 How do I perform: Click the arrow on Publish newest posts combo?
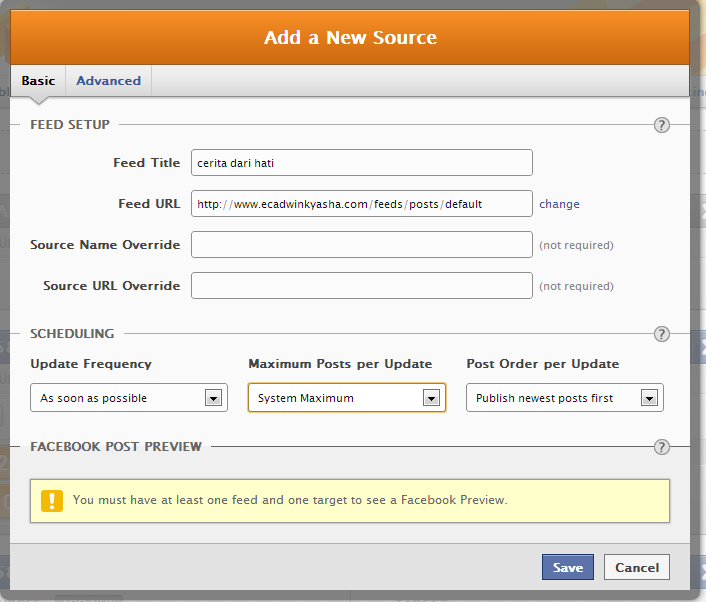pyautogui.click(x=649, y=398)
